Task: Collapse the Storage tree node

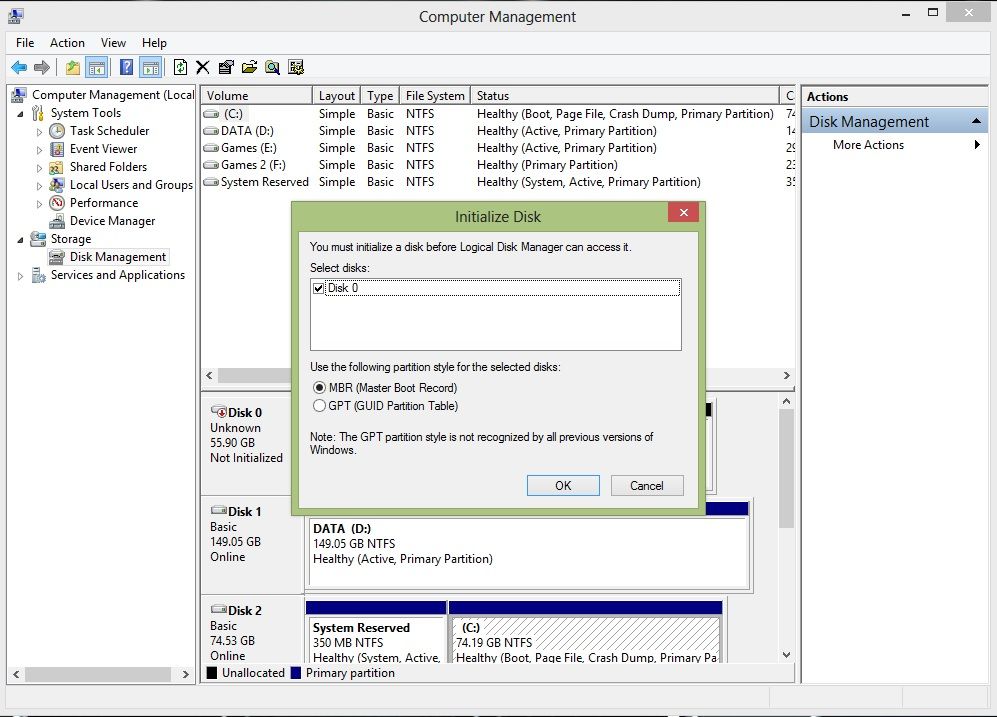Action: click(x=20, y=240)
